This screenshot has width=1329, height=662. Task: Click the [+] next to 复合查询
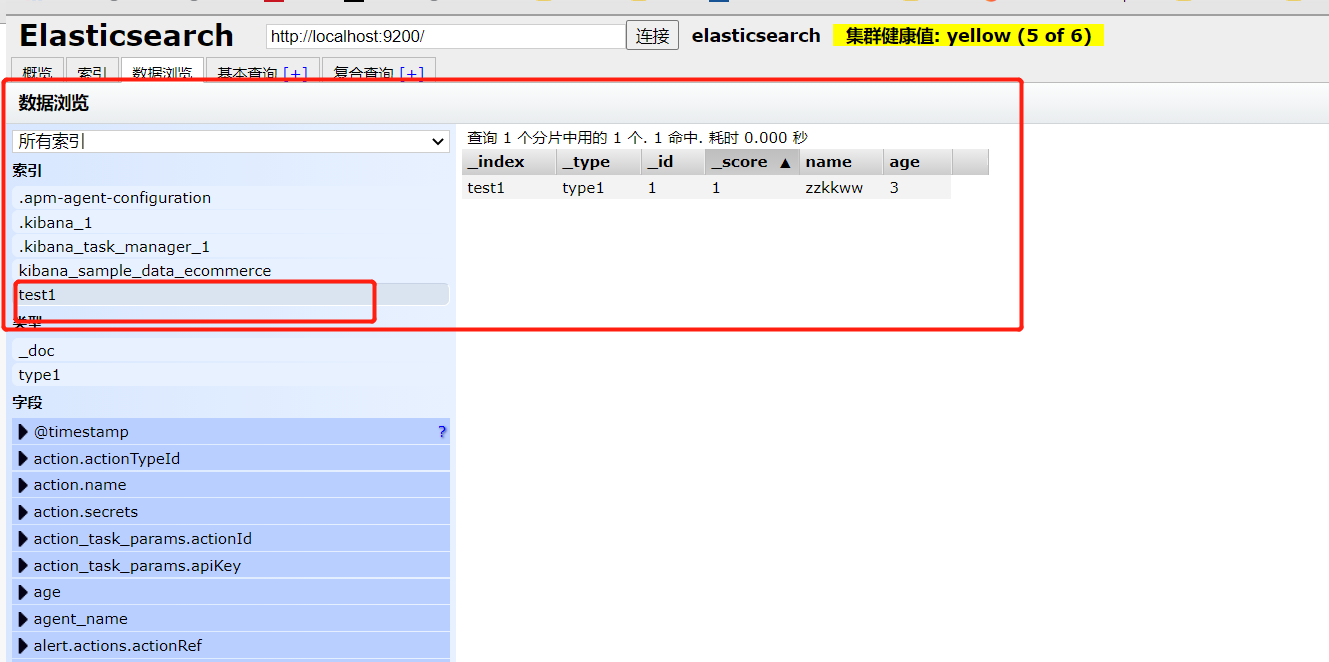(x=411, y=73)
